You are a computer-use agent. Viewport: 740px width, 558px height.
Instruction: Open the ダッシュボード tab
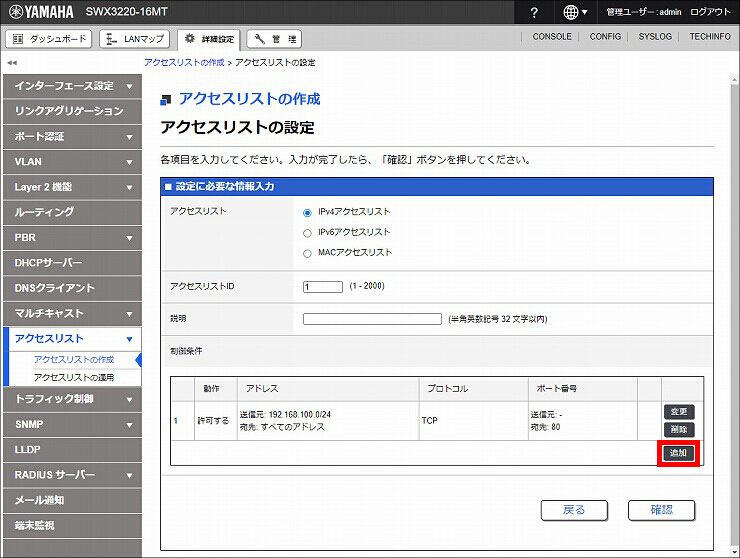pyautogui.click(x=49, y=39)
